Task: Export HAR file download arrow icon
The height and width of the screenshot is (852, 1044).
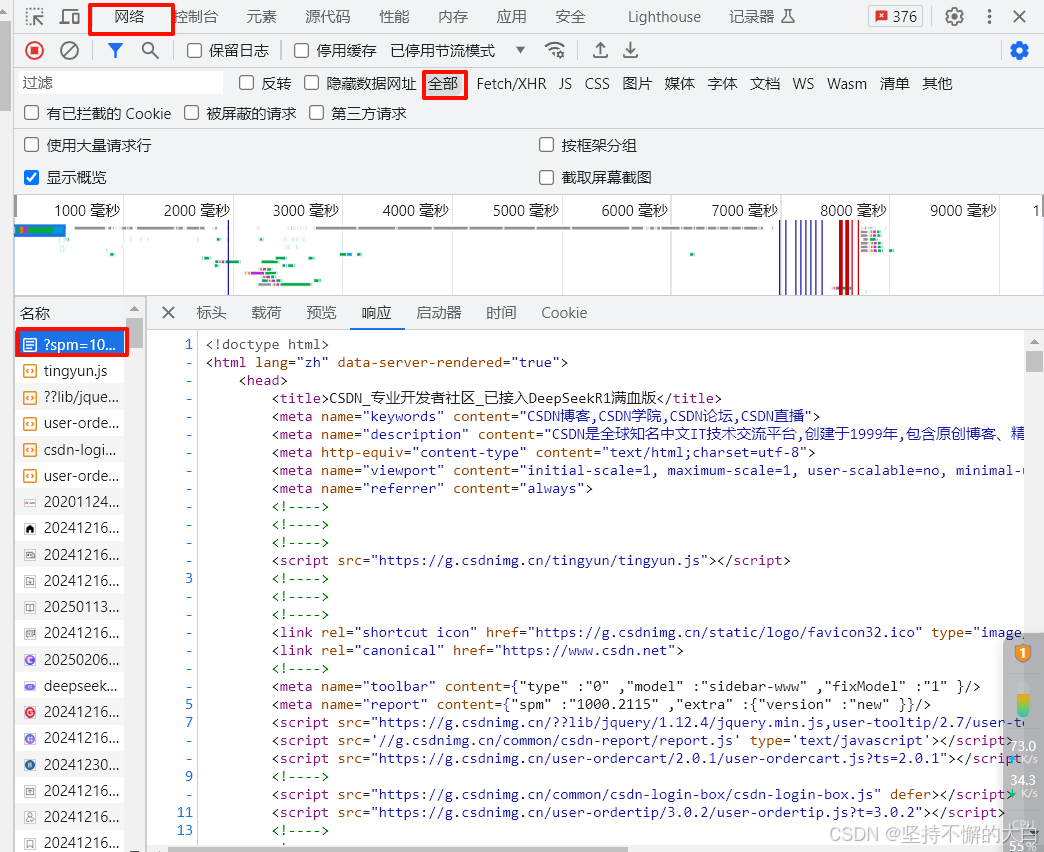Action: (630, 50)
